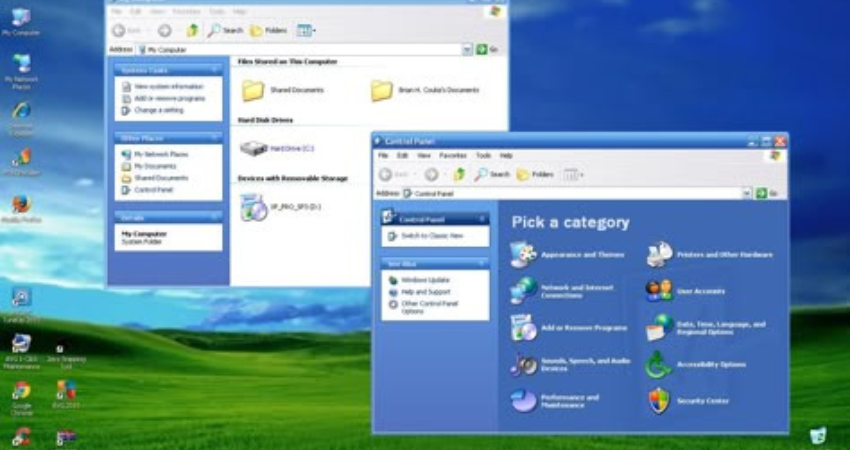
Task: Click Go button in Control Panel address bar
Action: (768, 194)
